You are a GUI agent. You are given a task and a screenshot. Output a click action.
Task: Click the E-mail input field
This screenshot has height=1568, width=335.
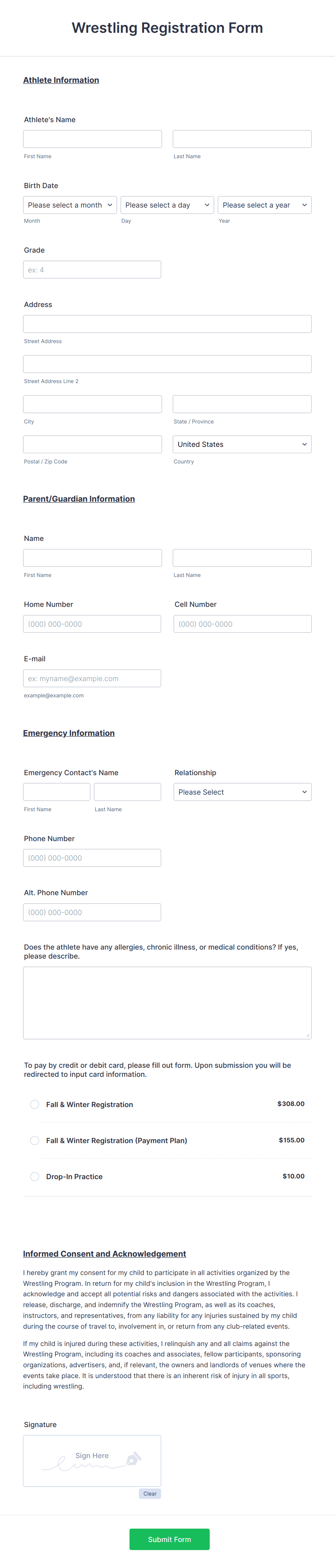pyautogui.click(x=92, y=678)
